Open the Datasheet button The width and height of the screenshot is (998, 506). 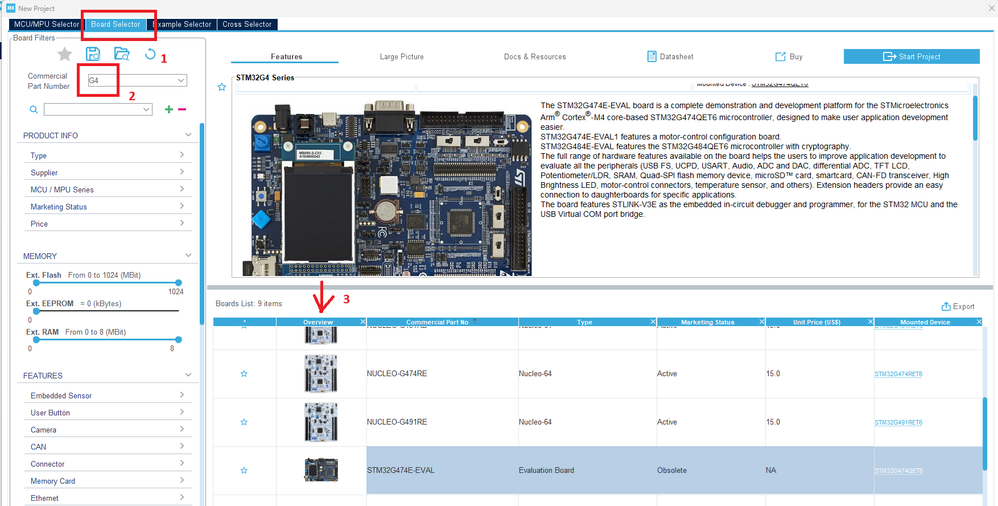(670, 57)
